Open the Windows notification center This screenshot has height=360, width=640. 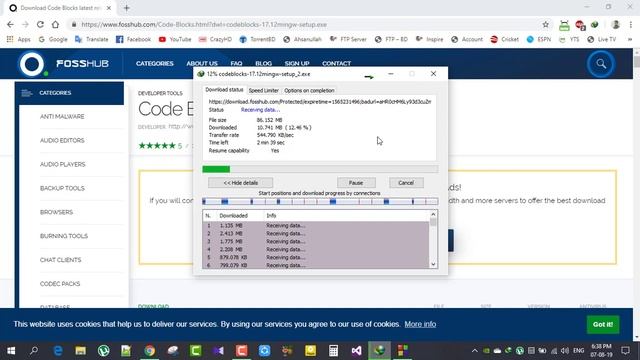point(625,351)
